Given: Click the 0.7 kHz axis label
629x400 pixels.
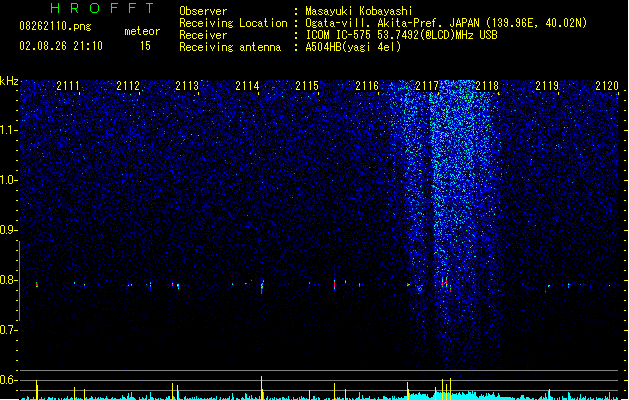Looking at the screenshot, I should tap(8, 330).
